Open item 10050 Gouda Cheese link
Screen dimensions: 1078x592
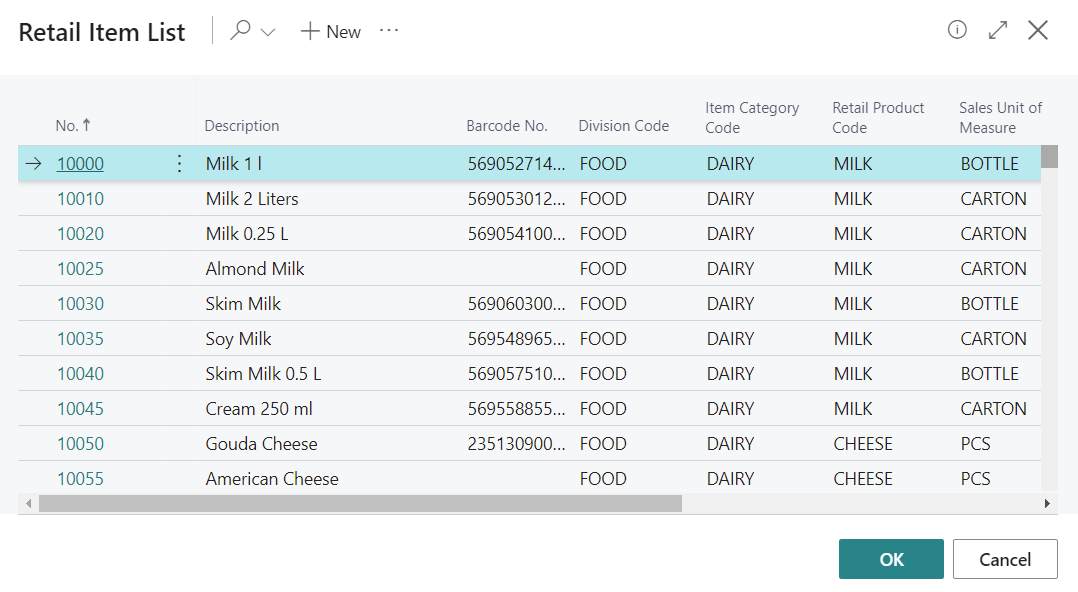[x=80, y=444]
